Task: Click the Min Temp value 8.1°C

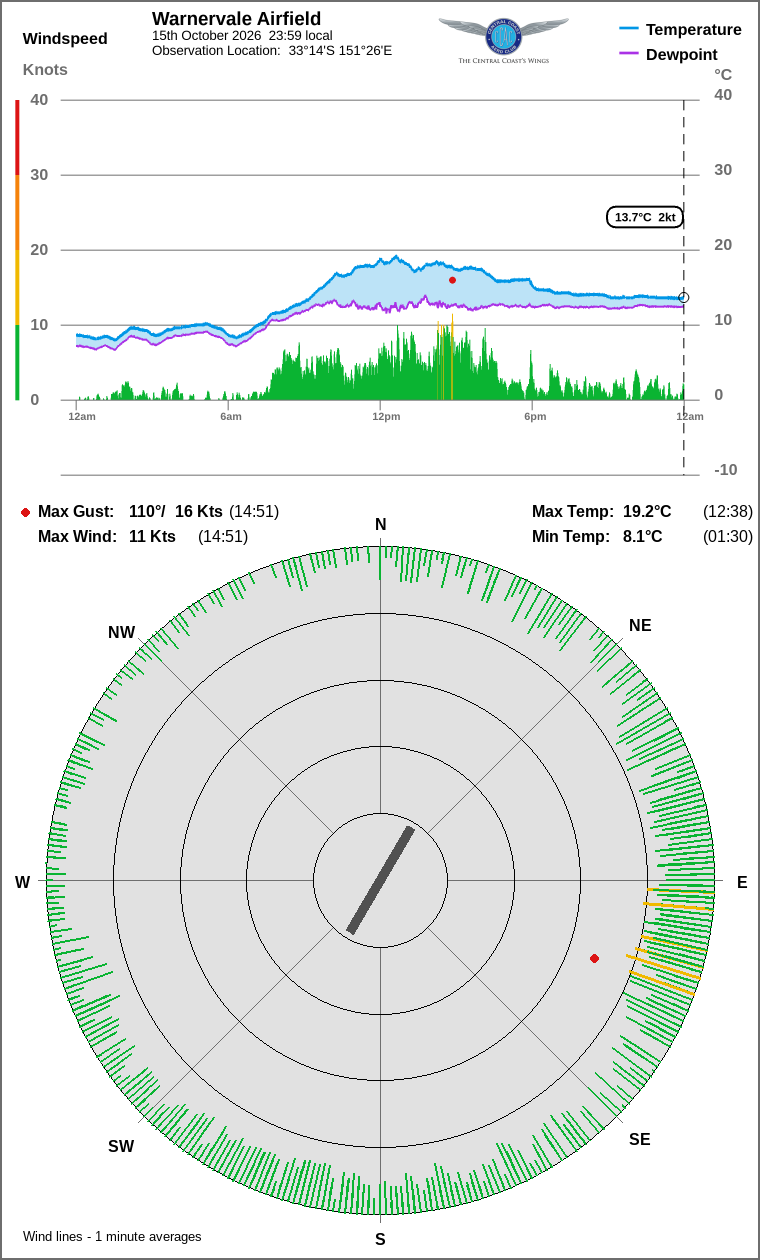Action: 643,537
